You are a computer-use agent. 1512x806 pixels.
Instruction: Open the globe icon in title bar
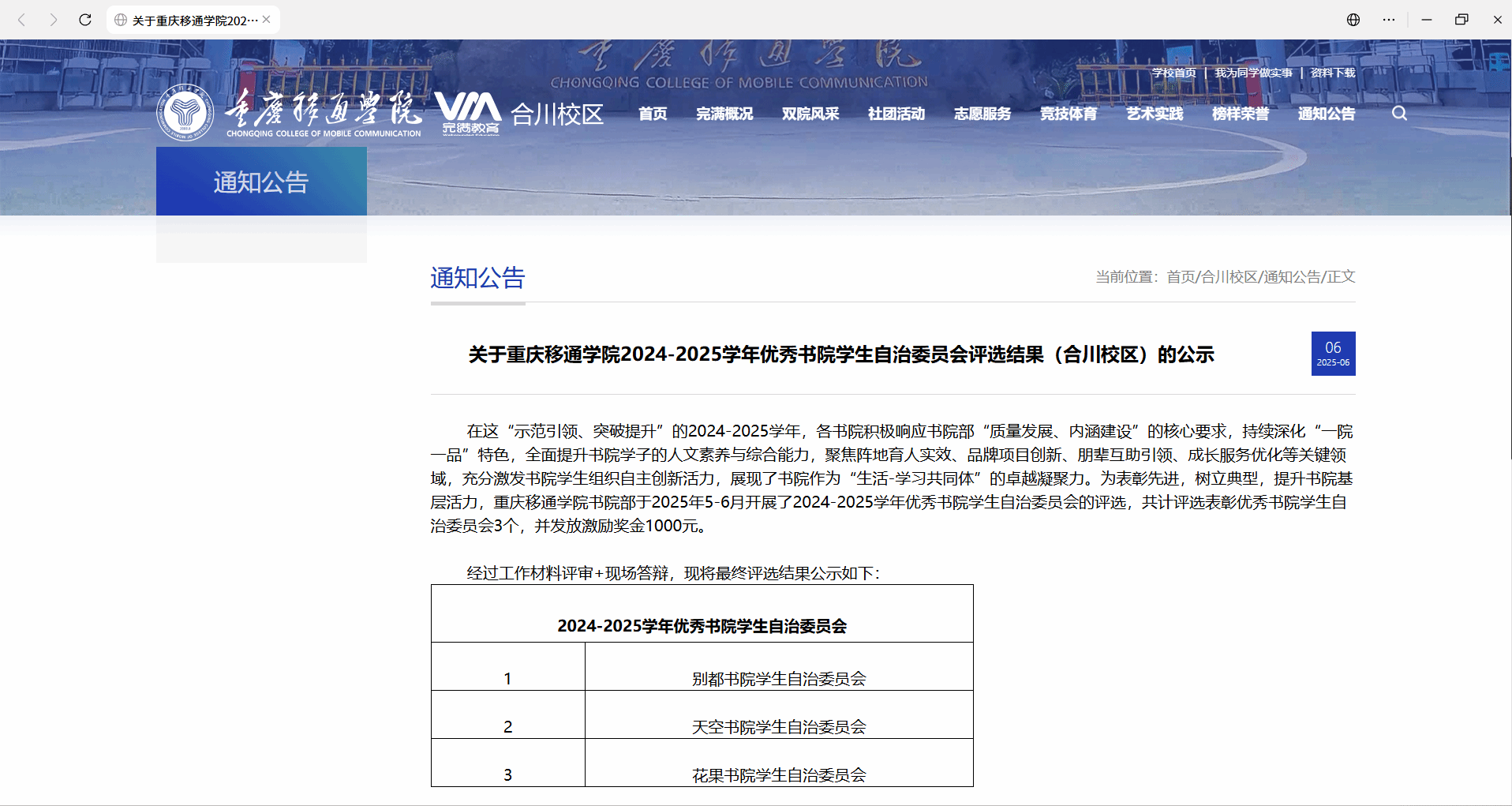pyautogui.click(x=1353, y=20)
